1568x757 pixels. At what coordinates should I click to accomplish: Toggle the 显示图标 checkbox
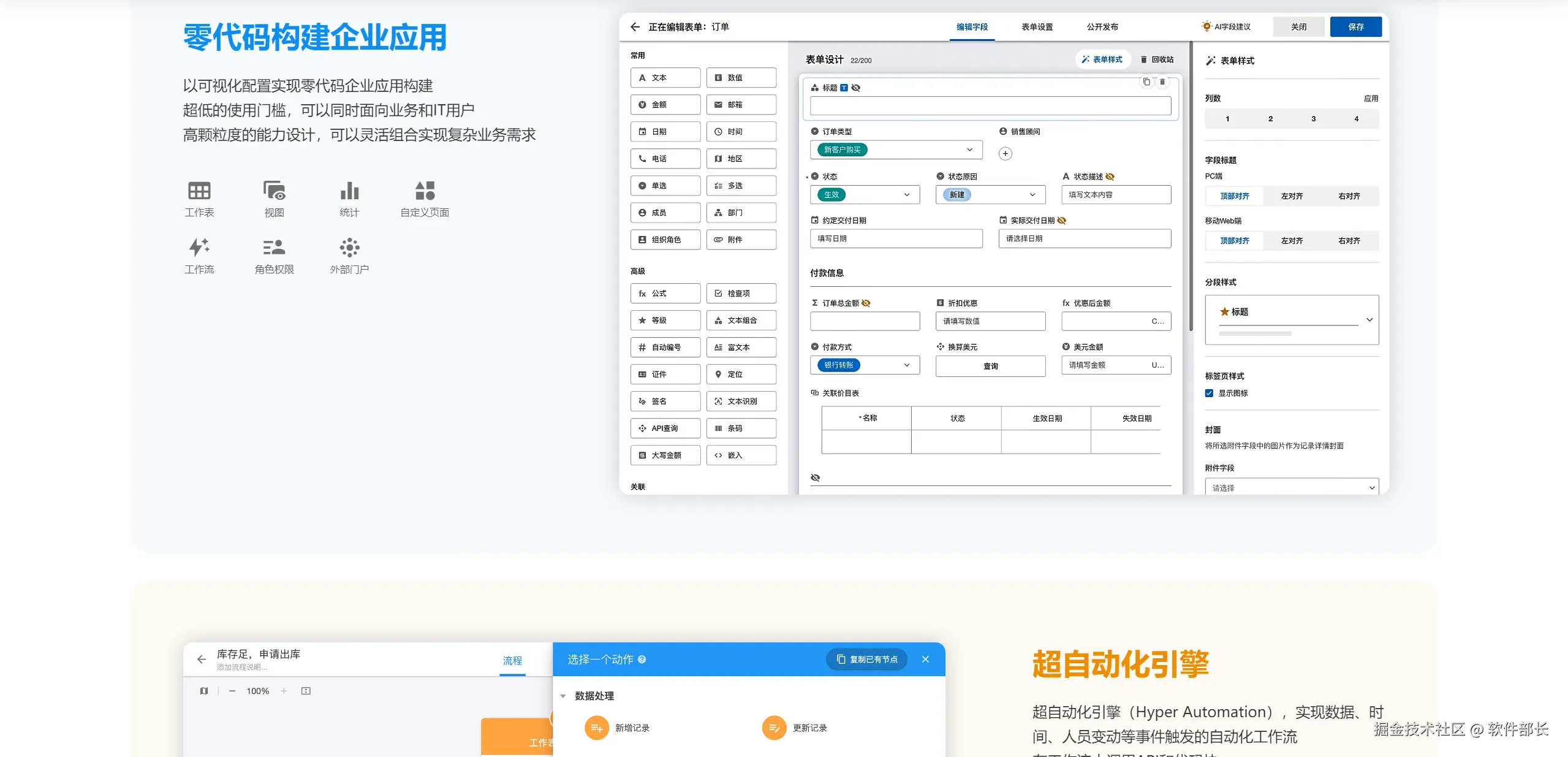(1209, 394)
